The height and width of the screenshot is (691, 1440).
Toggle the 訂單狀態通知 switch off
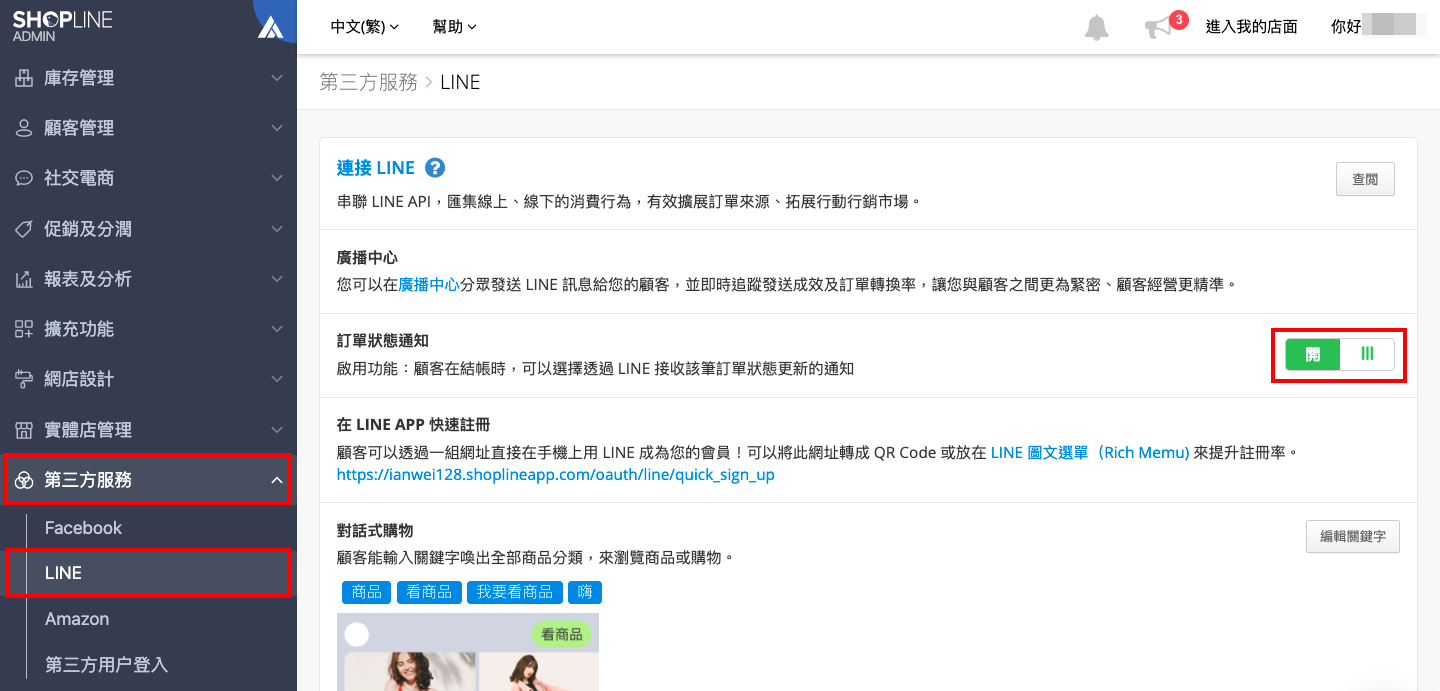pyautogui.click(x=1340, y=354)
